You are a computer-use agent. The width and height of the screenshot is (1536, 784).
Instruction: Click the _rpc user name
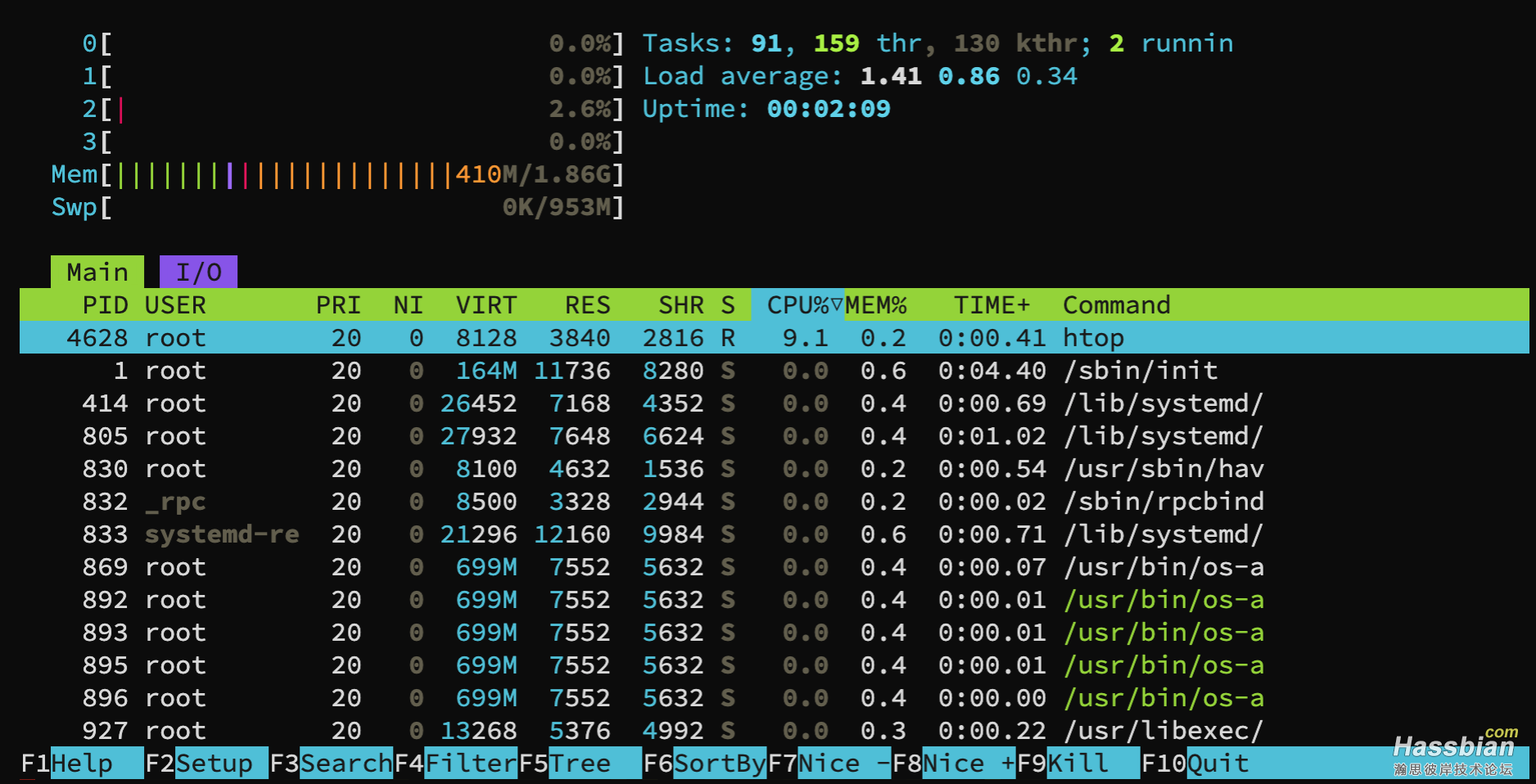point(175,501)
